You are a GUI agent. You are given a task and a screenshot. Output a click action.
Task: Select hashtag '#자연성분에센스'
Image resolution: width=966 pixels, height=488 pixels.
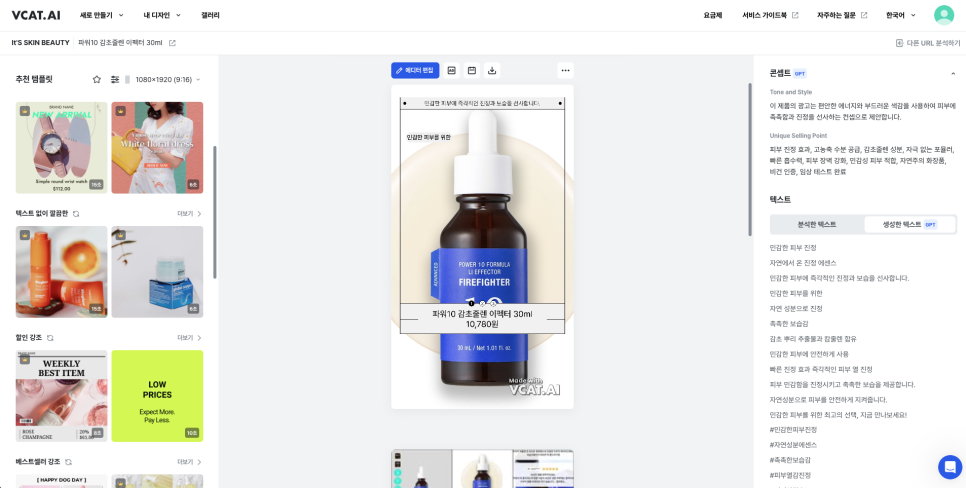point(793,445)
